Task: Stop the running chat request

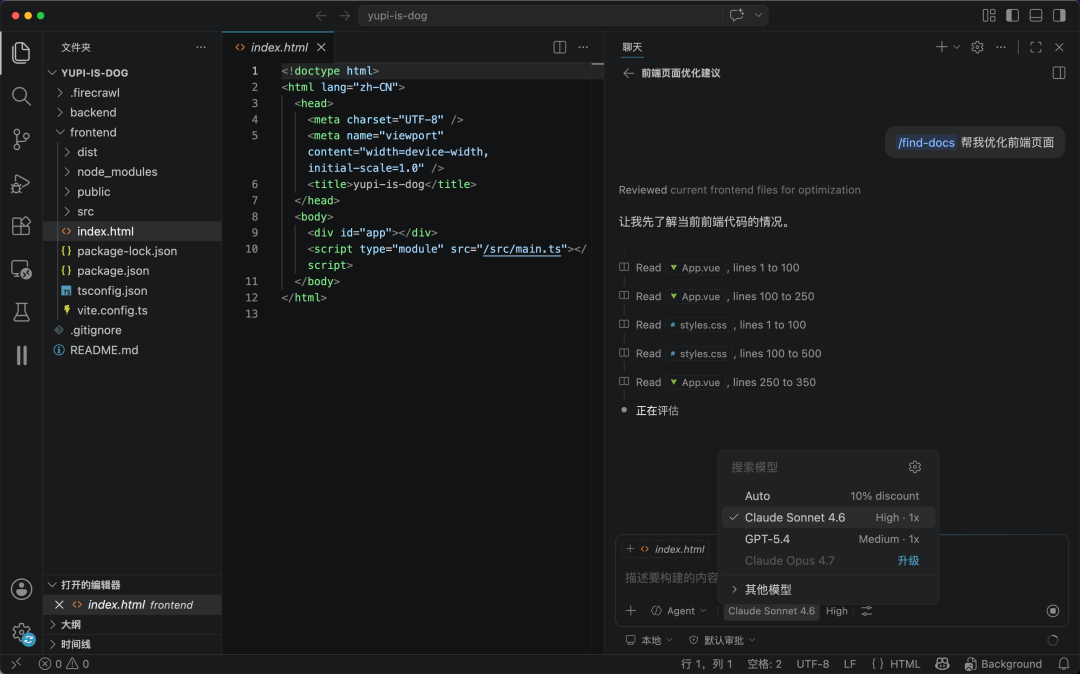Action: [x=1052, y=611]
